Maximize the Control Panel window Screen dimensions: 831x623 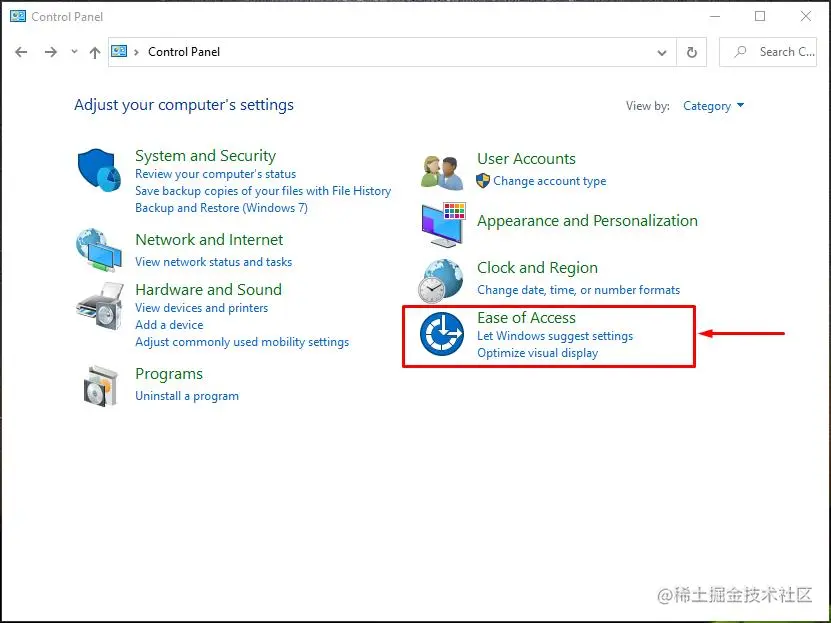tap(760, 16)
